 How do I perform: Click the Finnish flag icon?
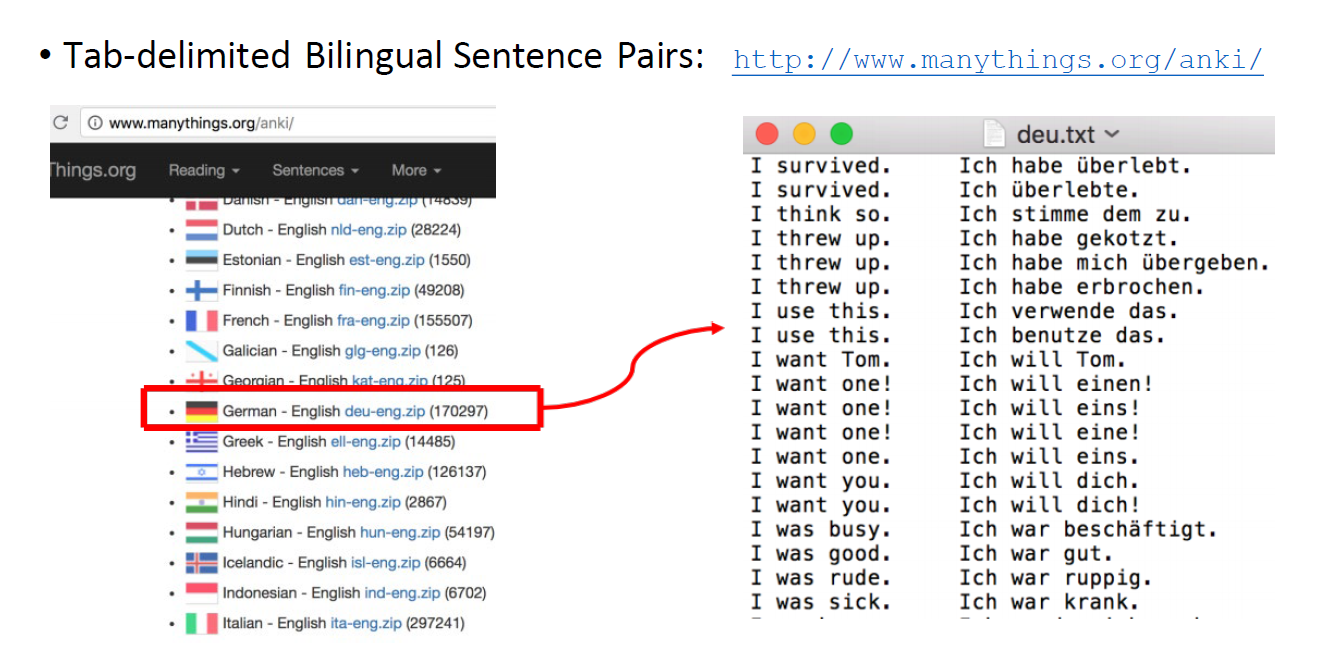tap(201, 290)
